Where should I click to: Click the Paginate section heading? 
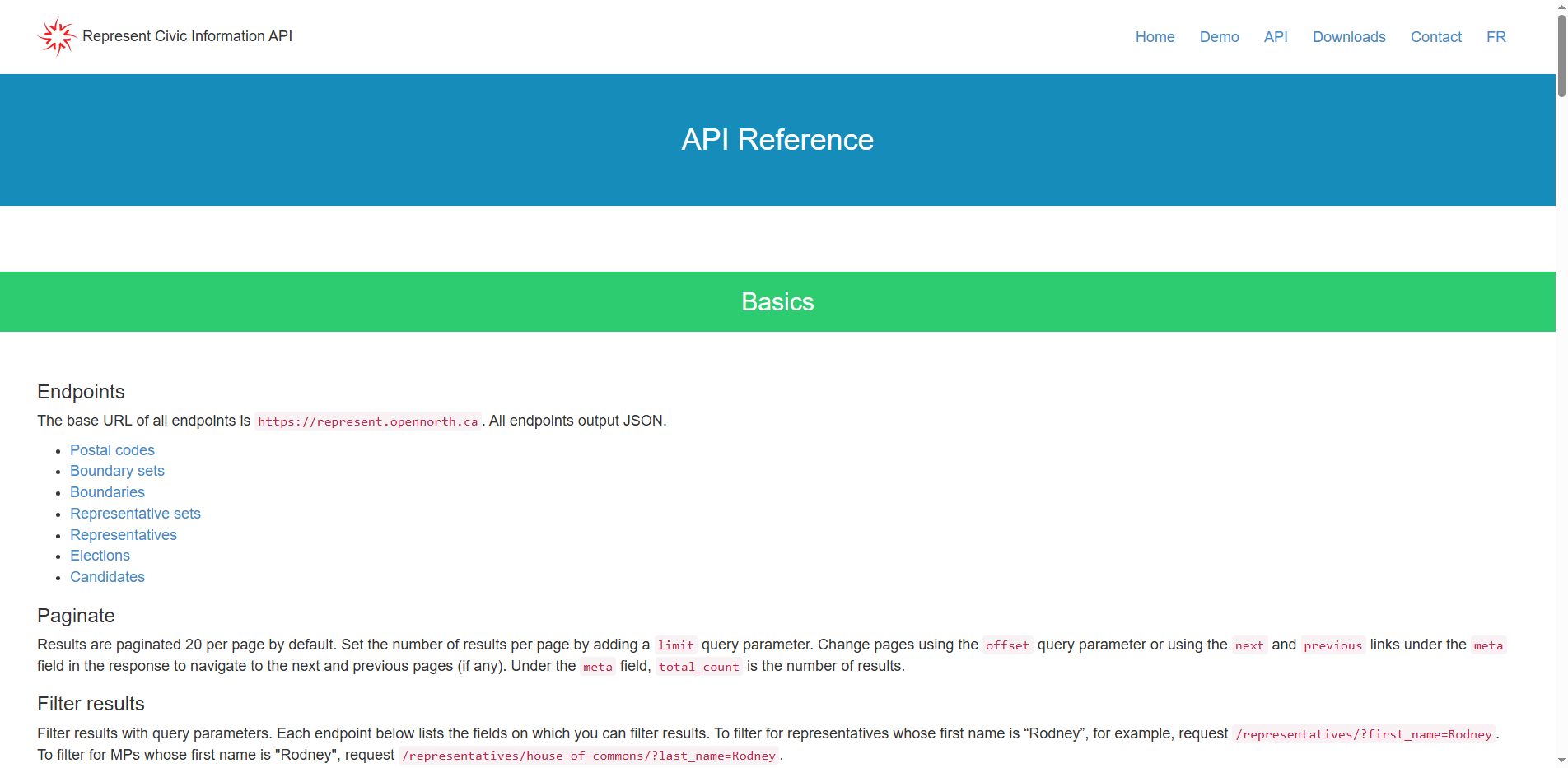click(76, 616)
